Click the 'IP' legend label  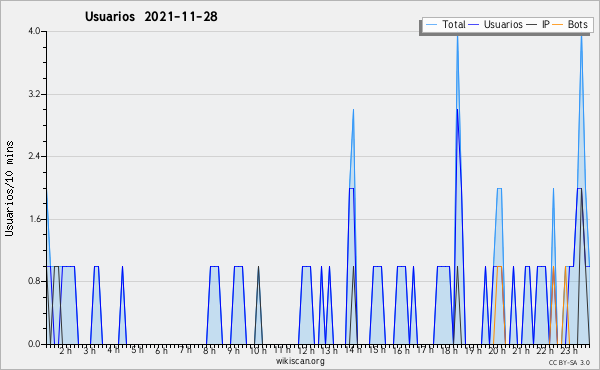[x=546, y=24]
